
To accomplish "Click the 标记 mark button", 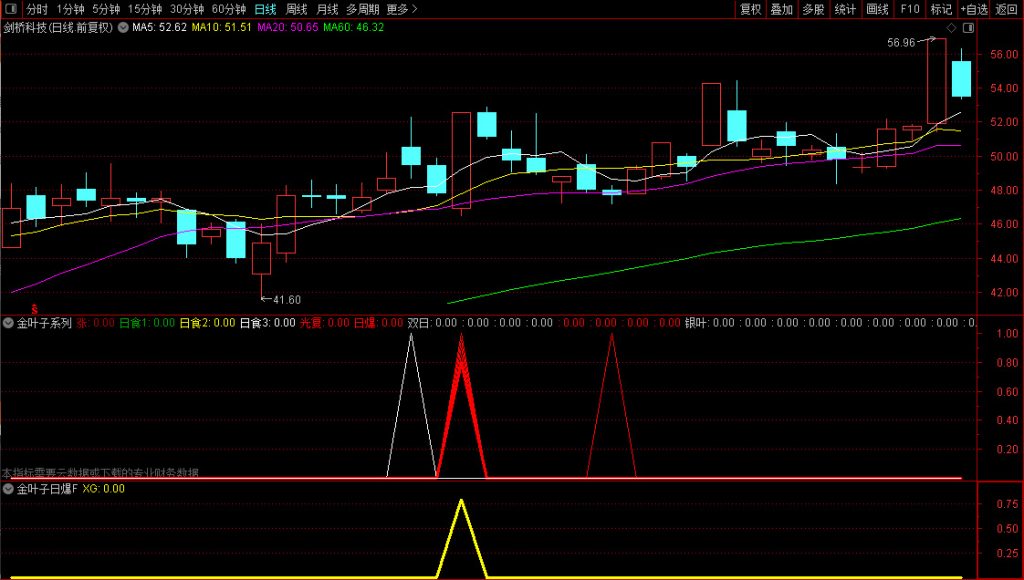I will 940,9.
